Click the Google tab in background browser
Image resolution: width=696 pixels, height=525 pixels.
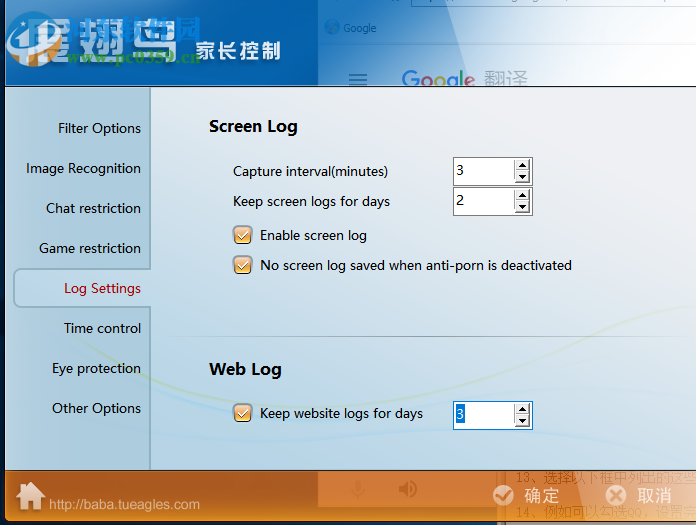pos(351,28)
